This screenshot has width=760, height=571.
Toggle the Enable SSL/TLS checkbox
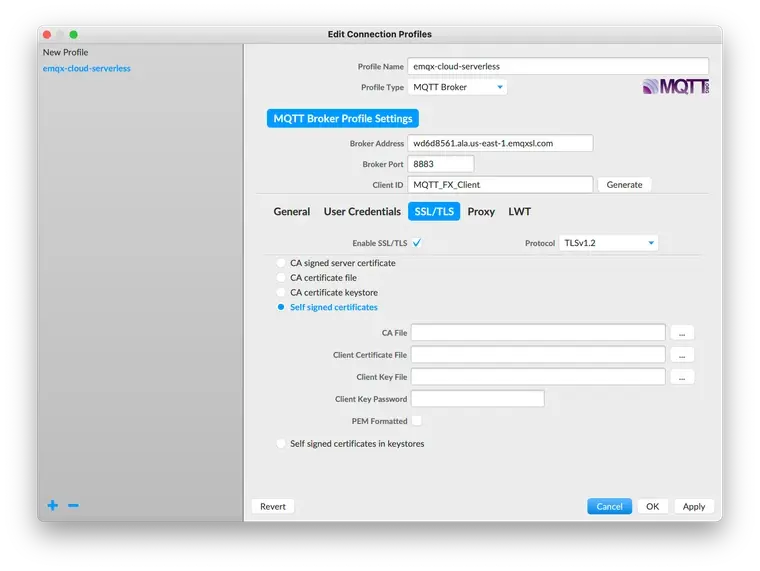[417, 243]
